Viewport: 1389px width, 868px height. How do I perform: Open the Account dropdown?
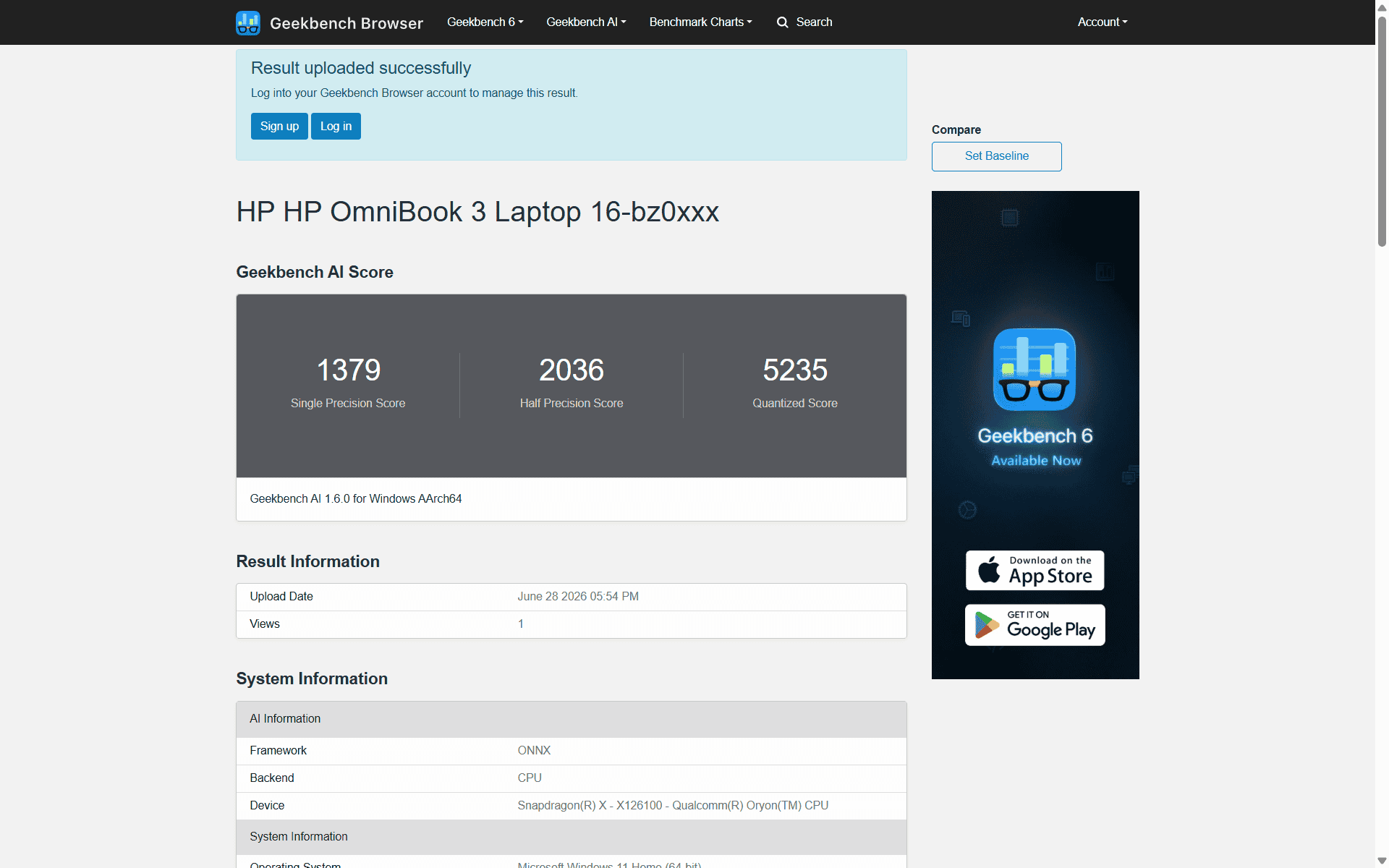pos(1103,22)
